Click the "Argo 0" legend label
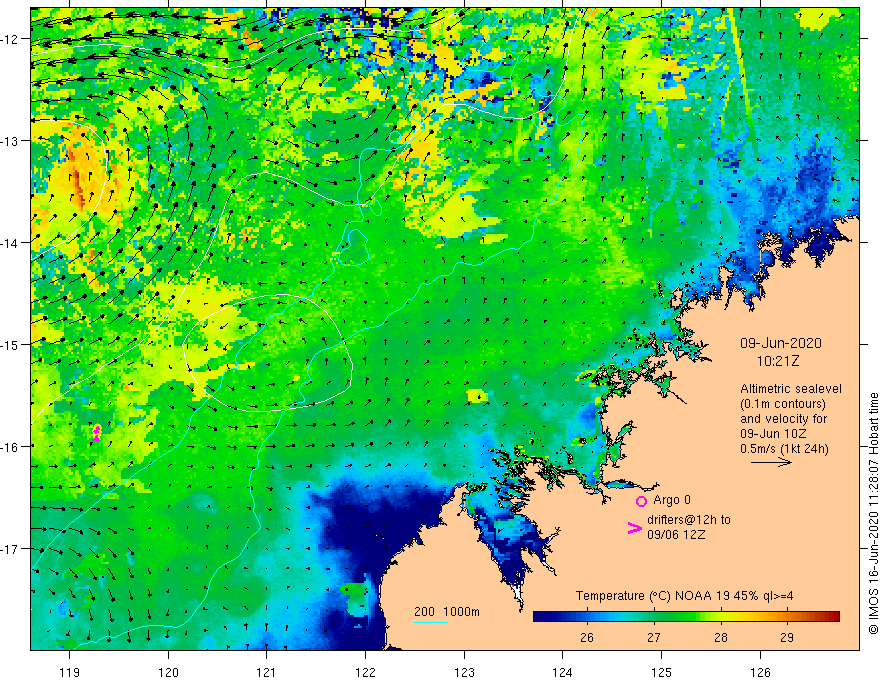This screenshot has width=880, height=680. pyautogui.click(x=672, y=500)
